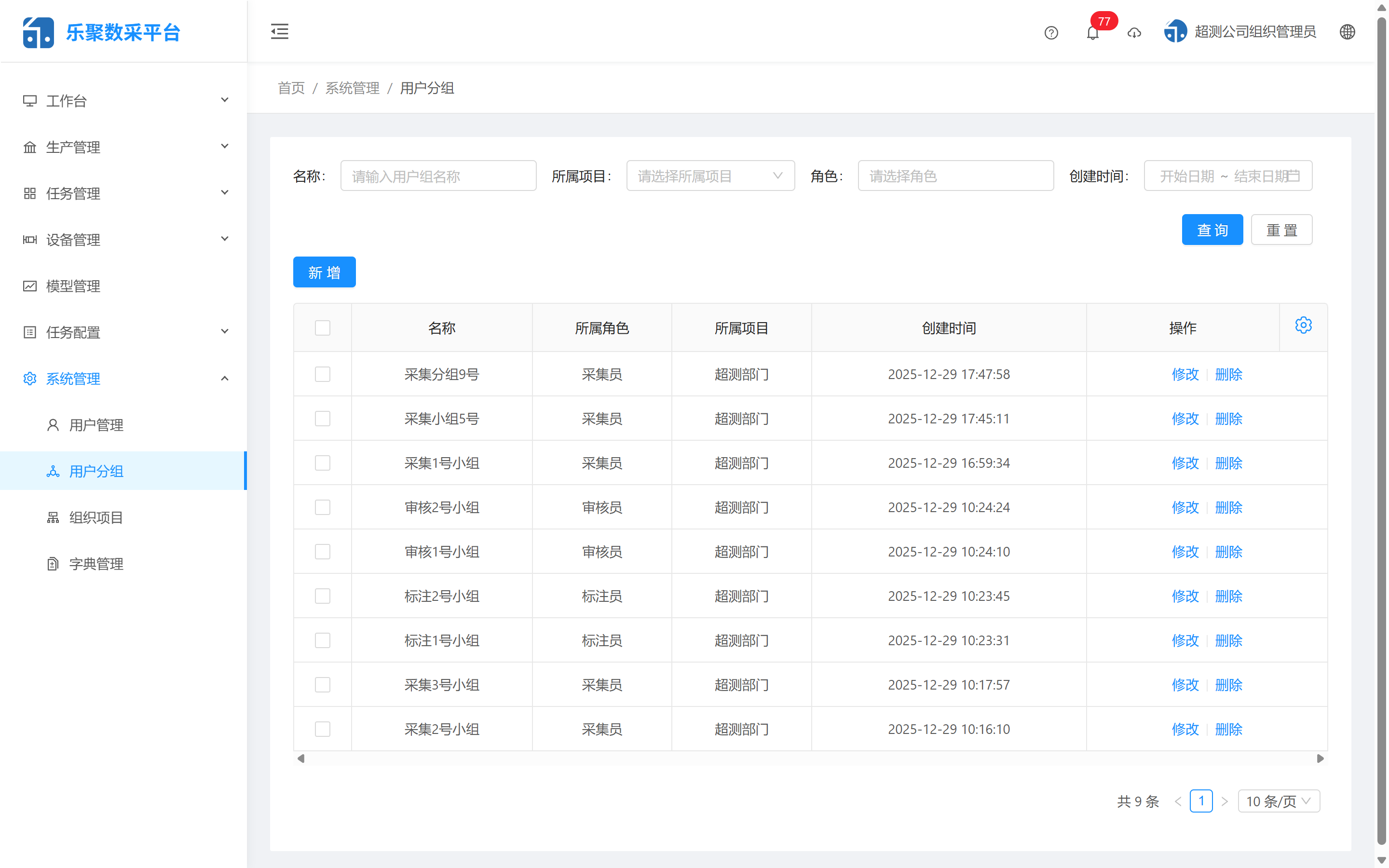Click the 新增 button
The width and height of the screenshot is (1389, 868).
pyautogui.click(x=324, y=271)
